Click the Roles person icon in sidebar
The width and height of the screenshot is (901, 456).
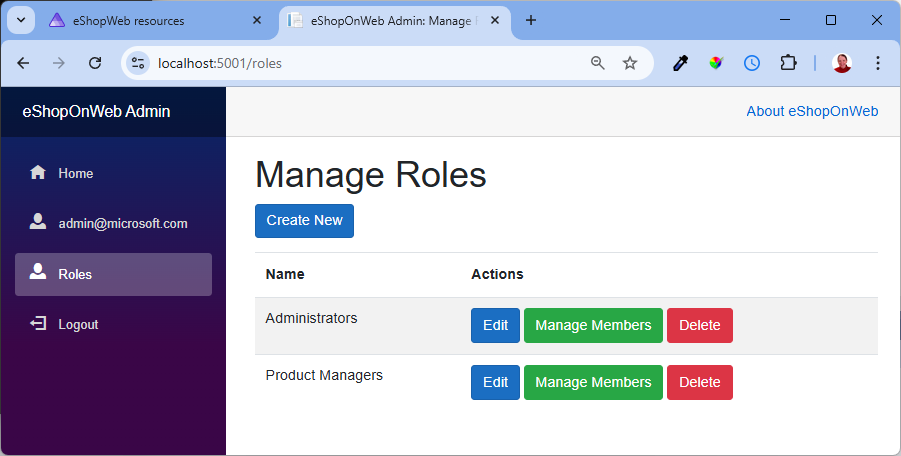tap(38, 272)
